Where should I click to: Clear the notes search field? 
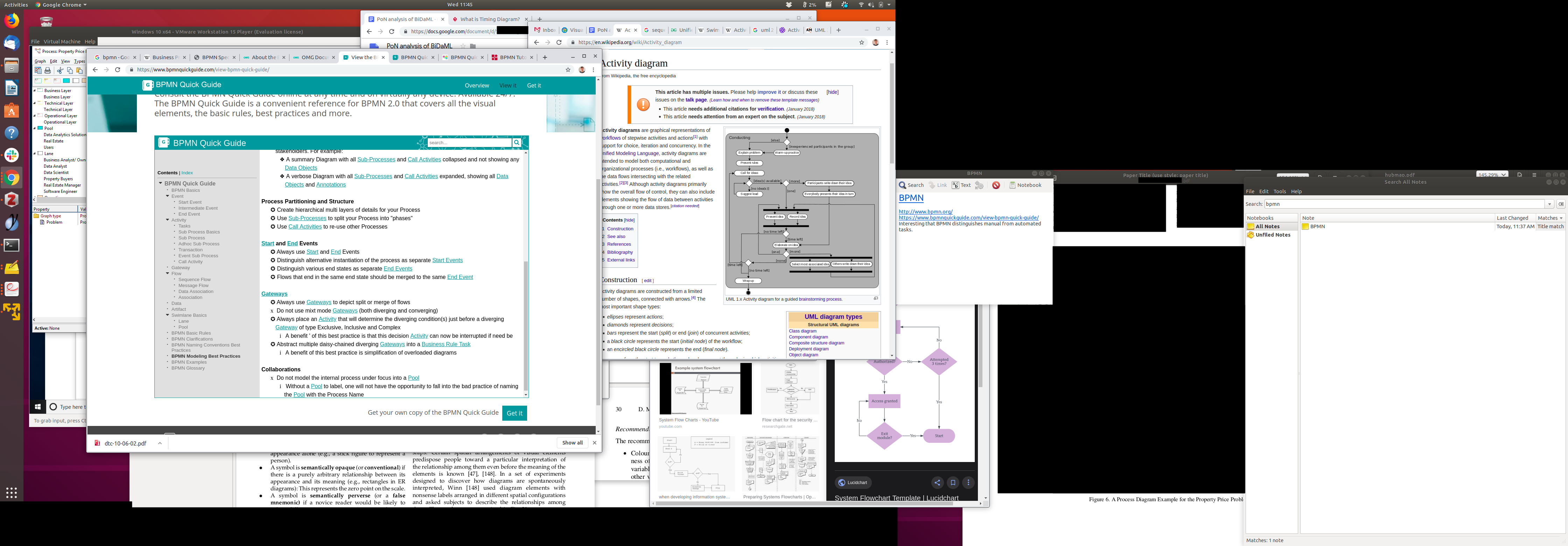(1561, 204)
